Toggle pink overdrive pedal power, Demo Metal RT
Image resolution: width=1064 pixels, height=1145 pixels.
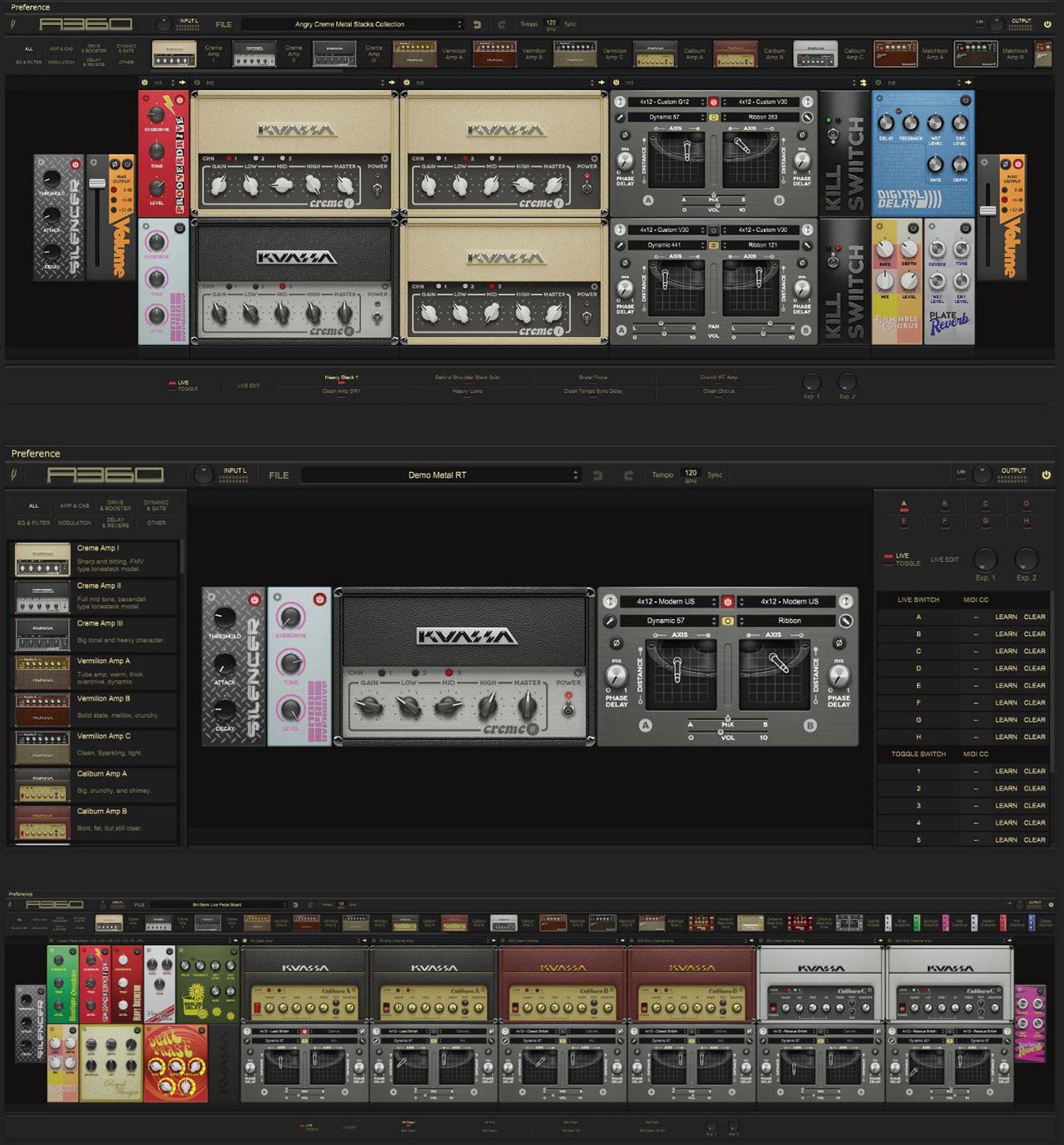[319, 599]
